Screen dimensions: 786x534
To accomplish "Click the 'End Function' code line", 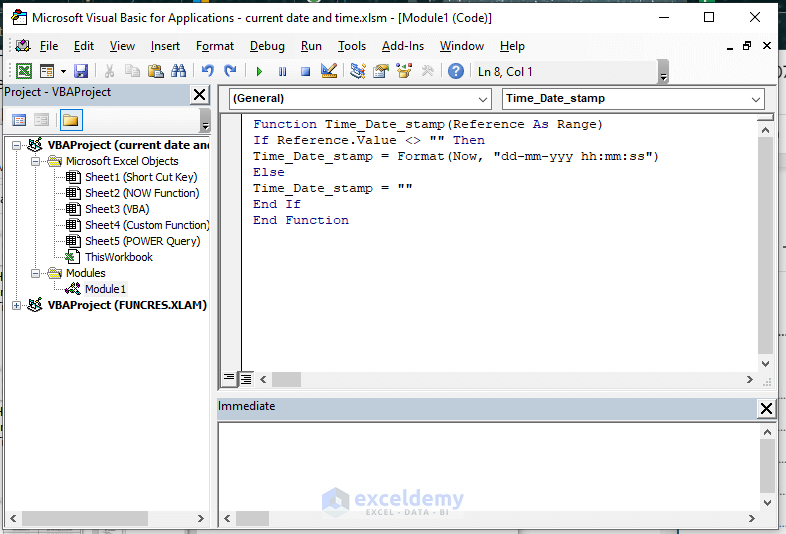I will point(301,220).
